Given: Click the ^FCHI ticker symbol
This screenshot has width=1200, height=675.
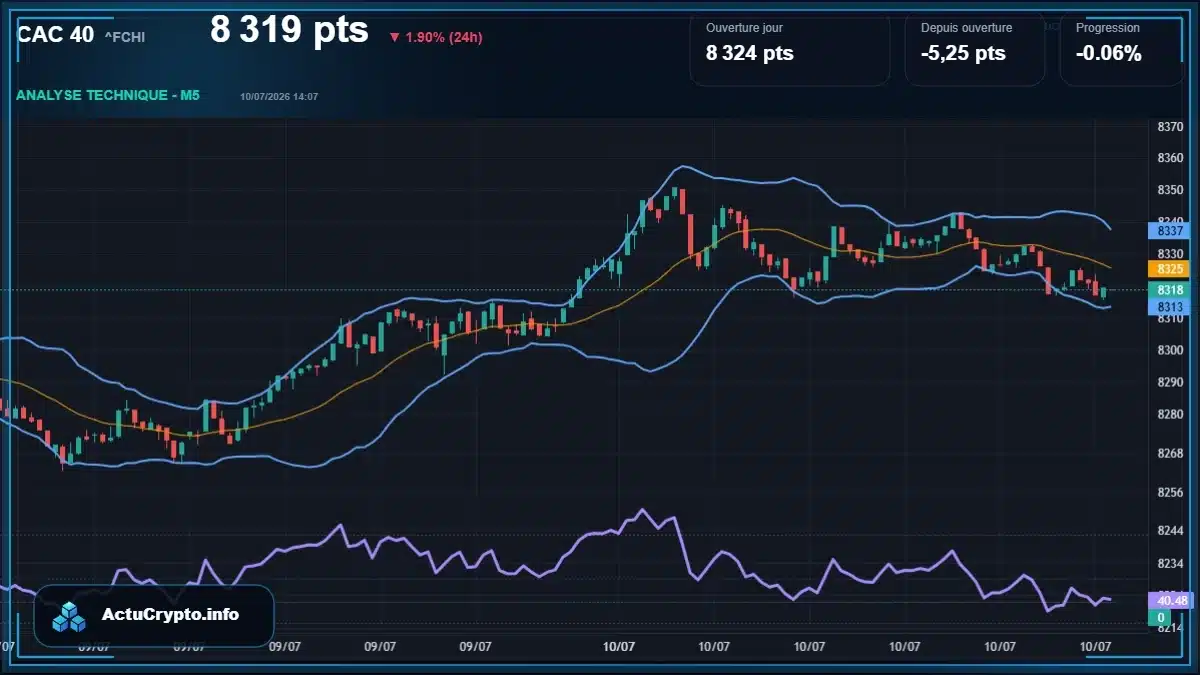Looking at the screenshot, I should click(125, 37).
